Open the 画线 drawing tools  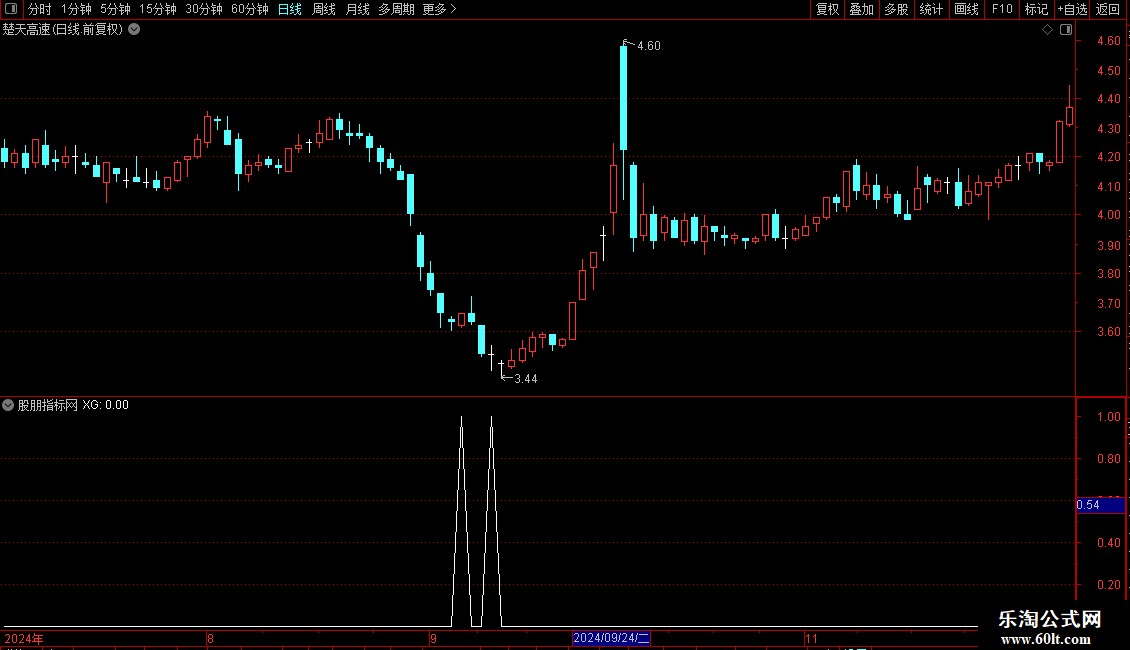[966, 9]
